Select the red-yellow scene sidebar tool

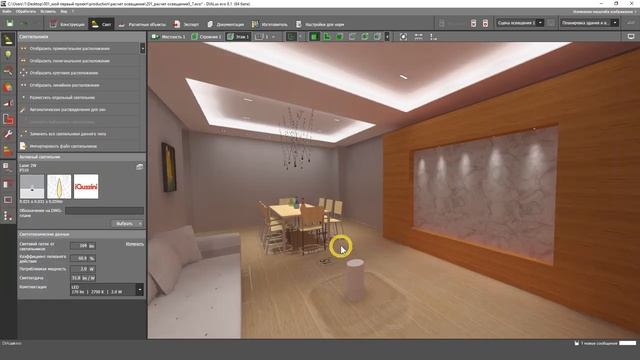(8, 150)
